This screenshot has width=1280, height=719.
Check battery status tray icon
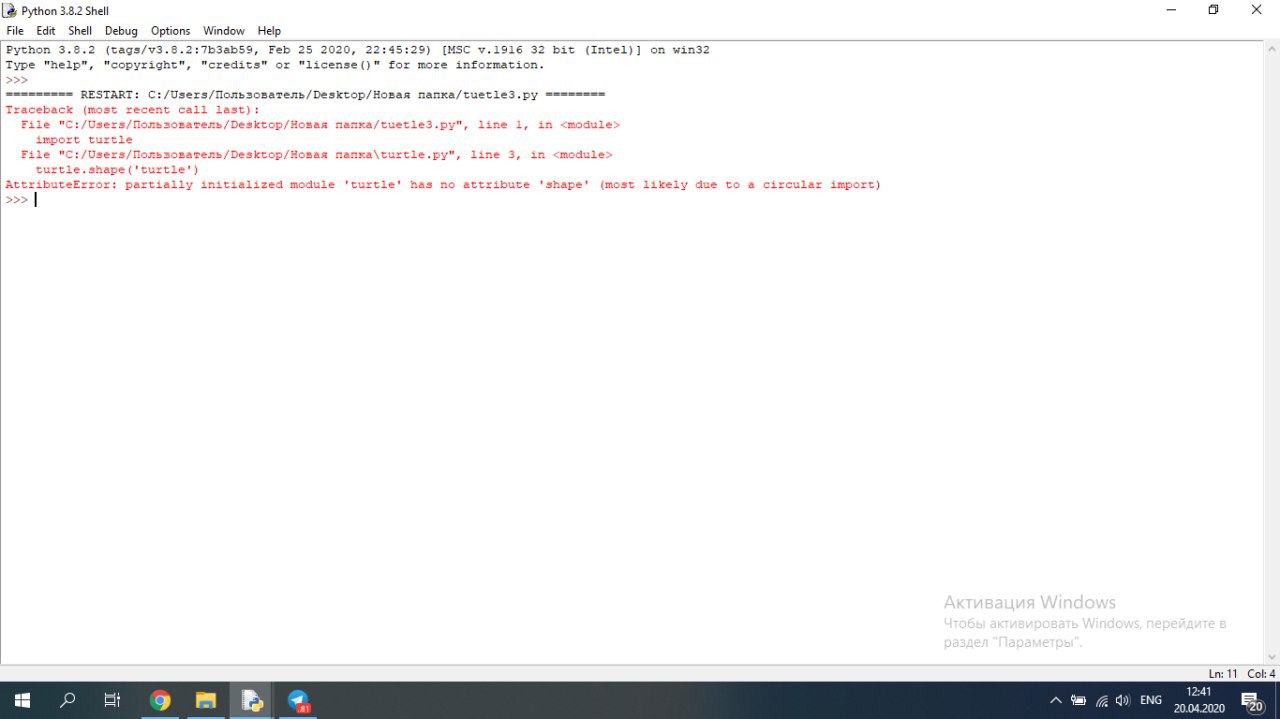coord(1078,700)
